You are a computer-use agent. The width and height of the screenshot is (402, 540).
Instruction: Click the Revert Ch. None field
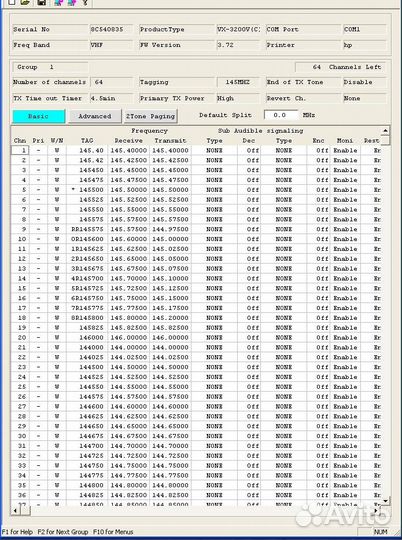click(364, 98)
